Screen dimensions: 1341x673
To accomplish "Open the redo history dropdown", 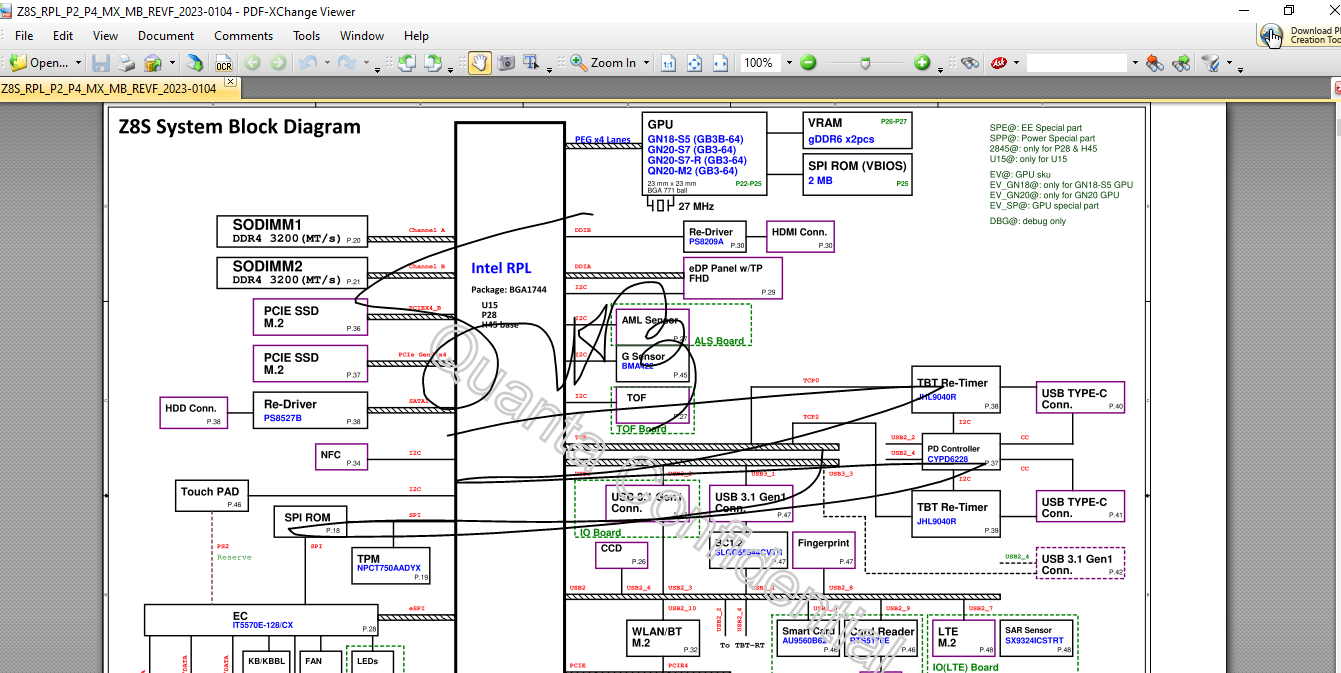I will pos(365,65).
